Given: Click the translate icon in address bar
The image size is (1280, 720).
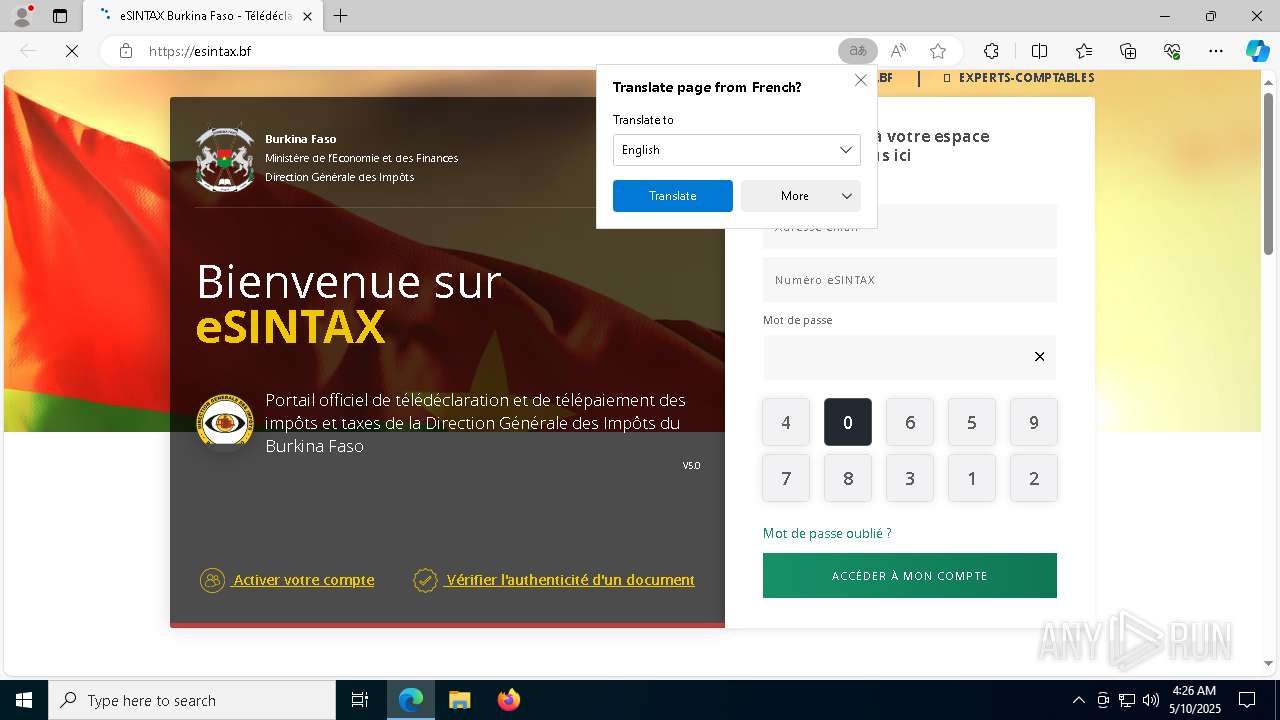Looking at the screenshot, I should pos(857,51).
